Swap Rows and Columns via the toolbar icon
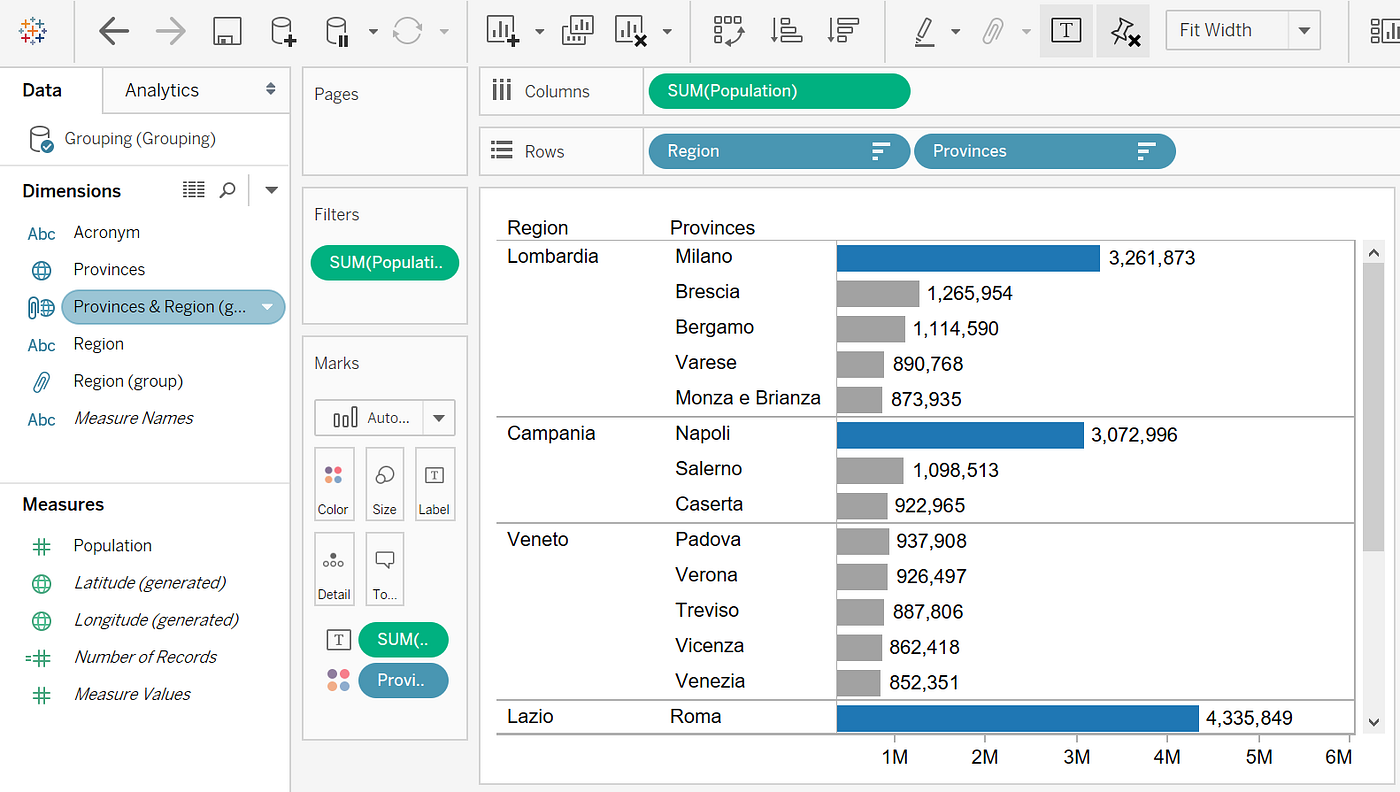 coord(728,31)
